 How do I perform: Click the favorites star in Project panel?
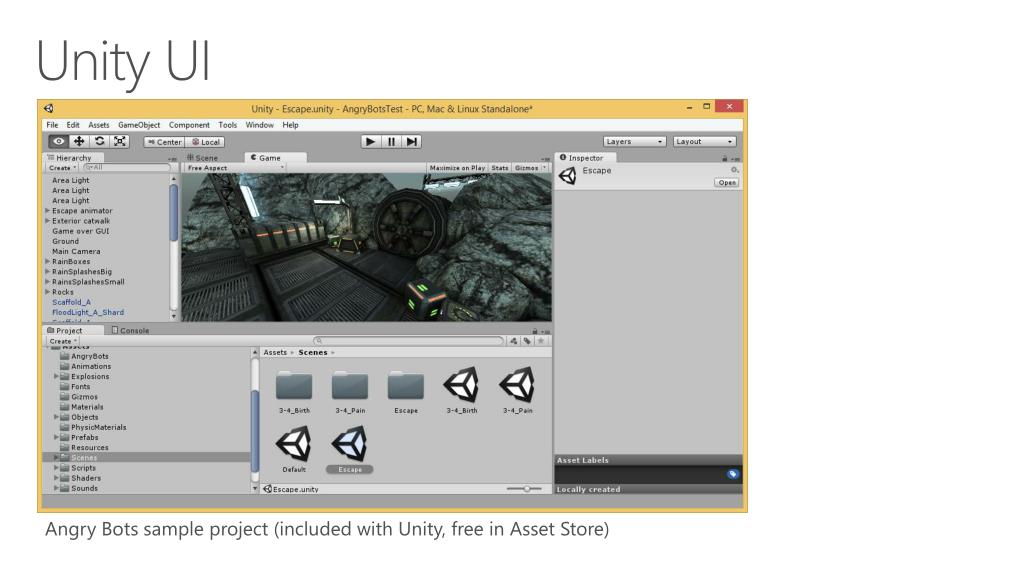pyautogui.click(x=541, y=341)
